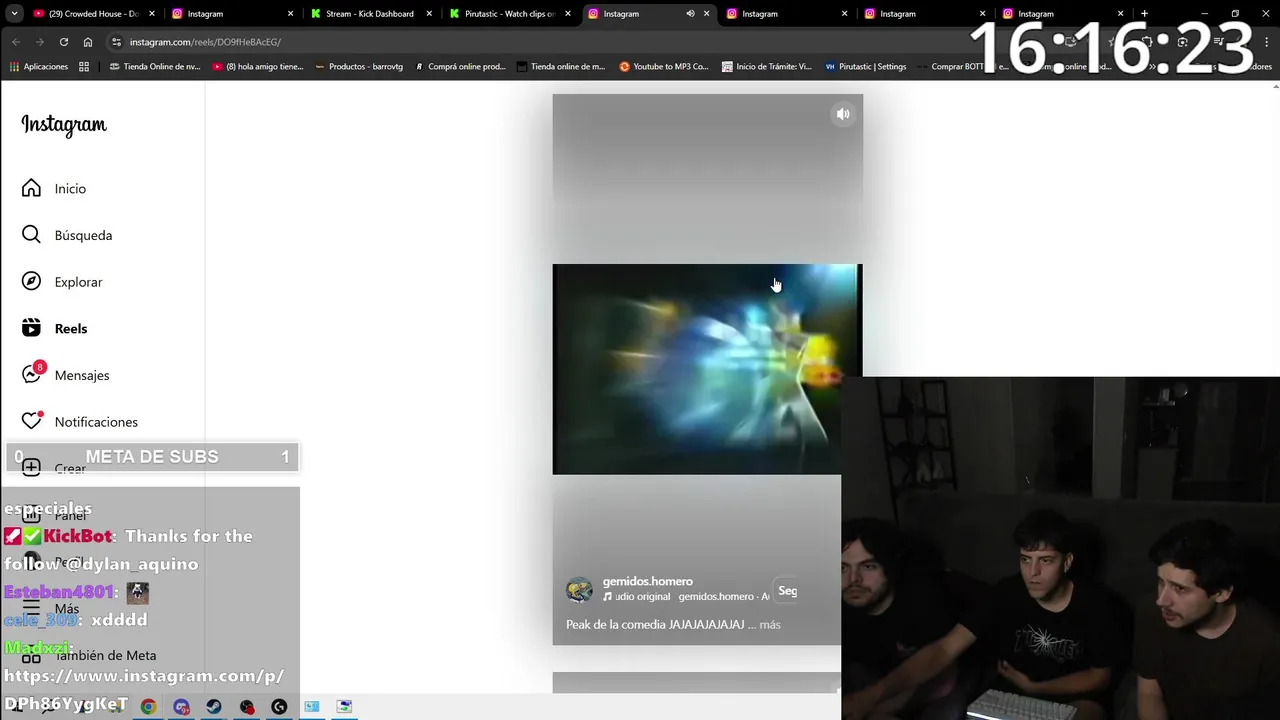The height and width of the screenshot is (720, 1280).
Task: Open Pirutastic | Settings bookmark
Action: (866, 67)
